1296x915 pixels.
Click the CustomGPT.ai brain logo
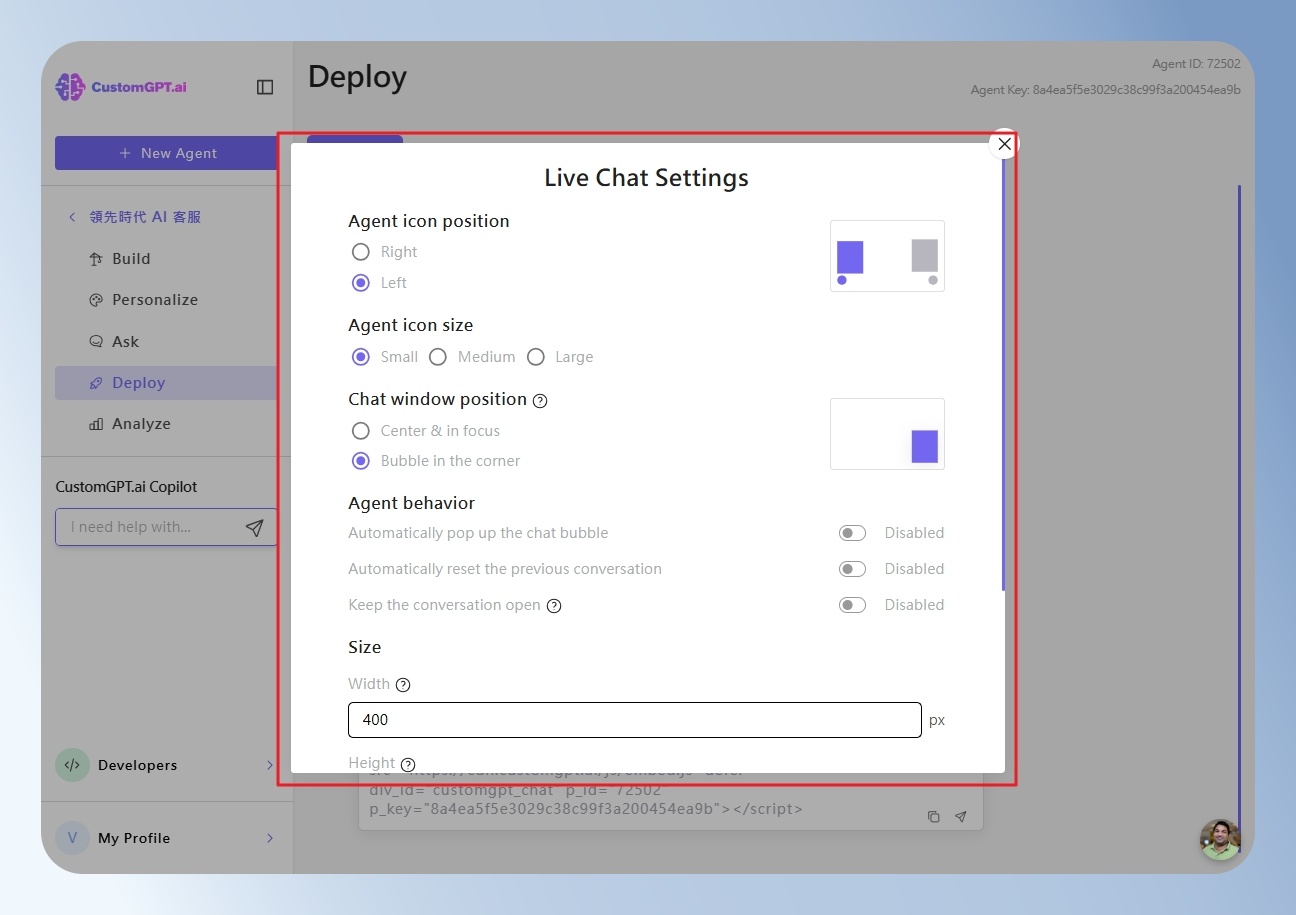pyautogui.click(x=70, y=87)
